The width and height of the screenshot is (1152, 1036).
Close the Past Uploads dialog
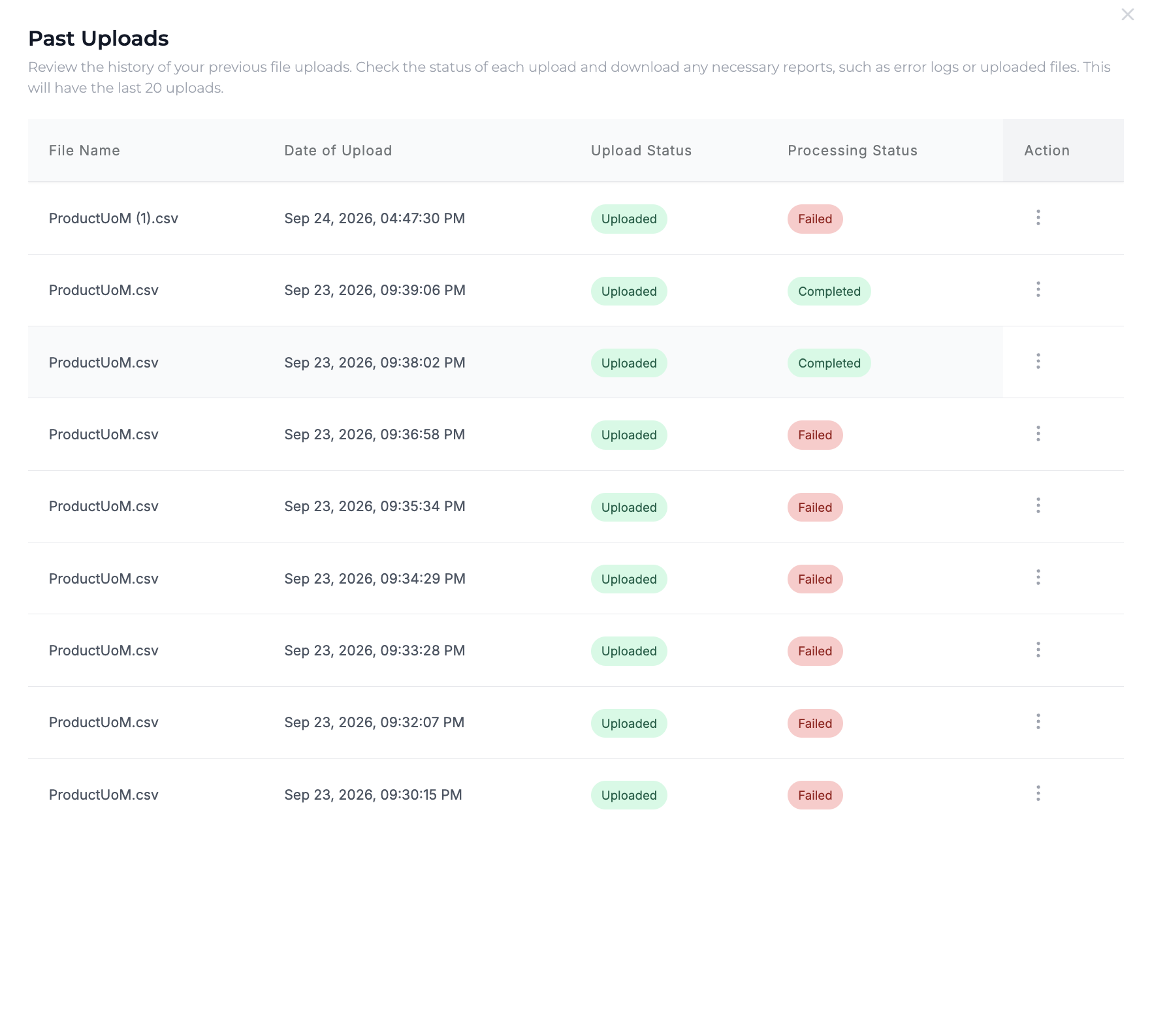click(1127, 14)
